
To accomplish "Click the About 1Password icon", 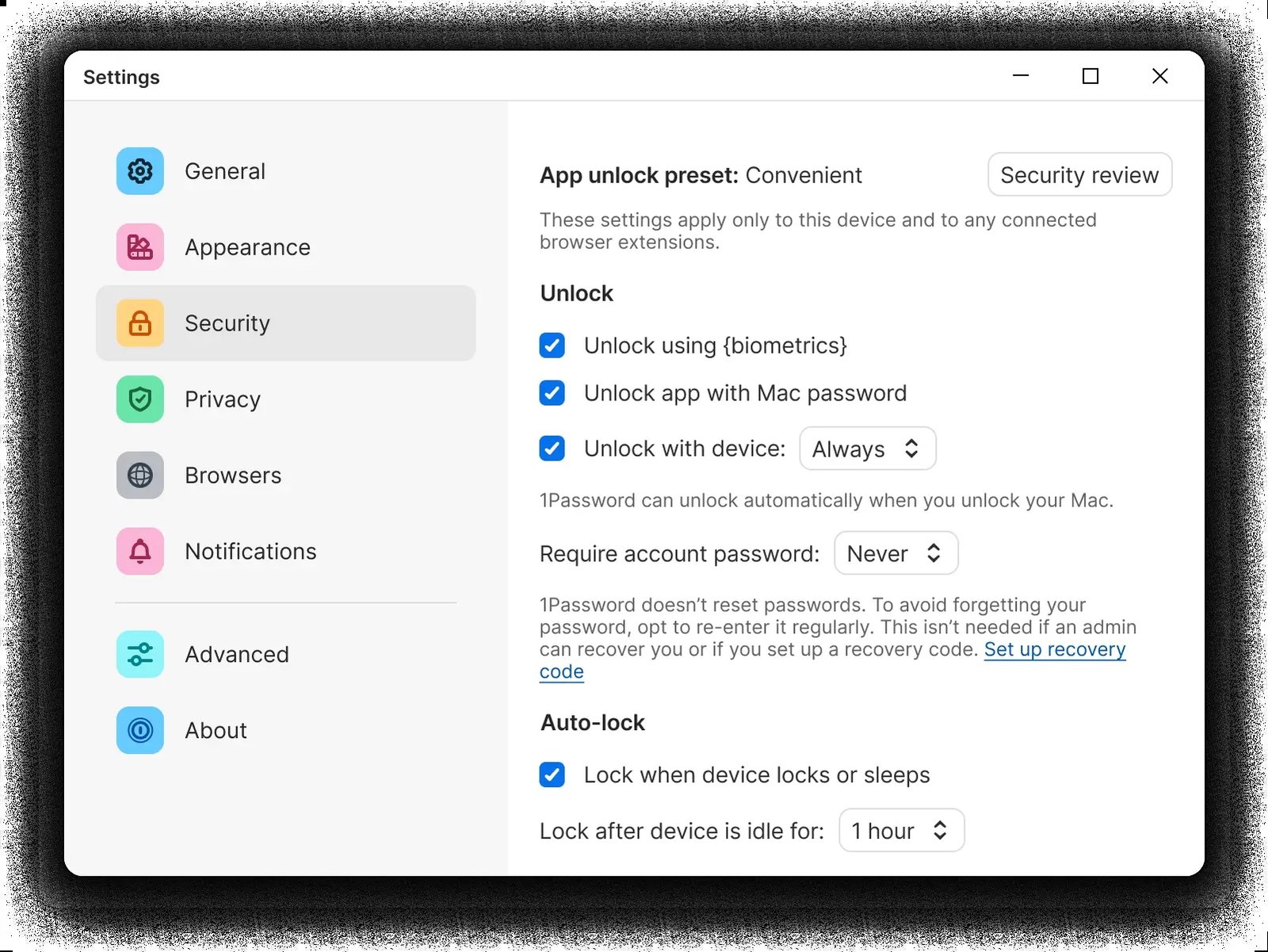I will (139, 730).
